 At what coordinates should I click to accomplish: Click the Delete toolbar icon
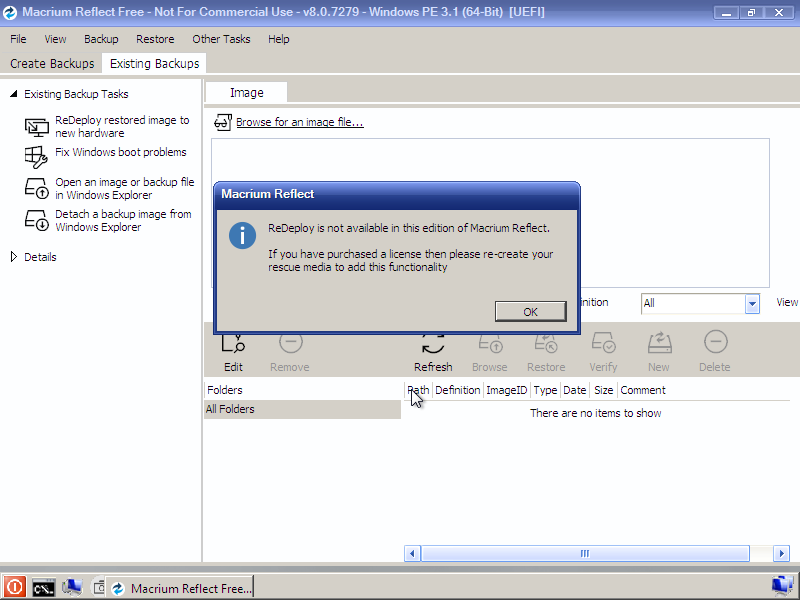point(715,342)
